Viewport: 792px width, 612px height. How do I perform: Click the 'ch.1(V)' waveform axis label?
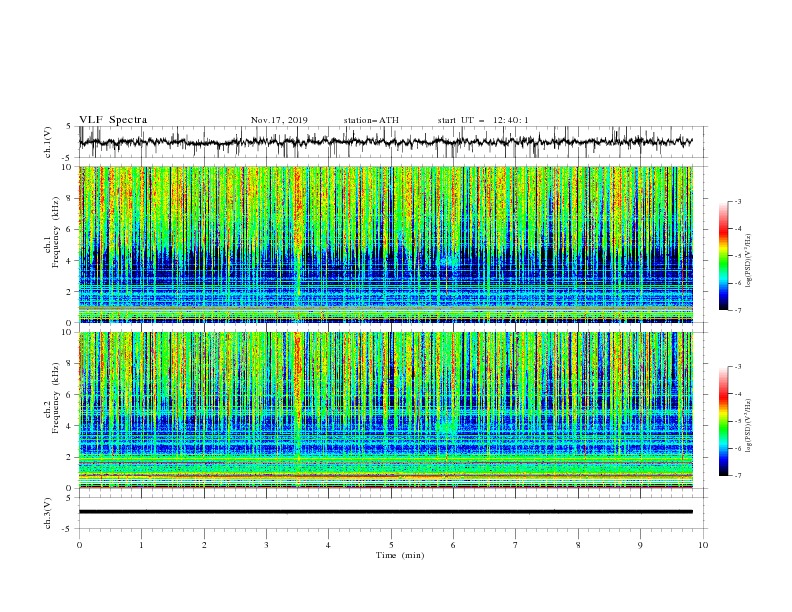tap(48, 142)
